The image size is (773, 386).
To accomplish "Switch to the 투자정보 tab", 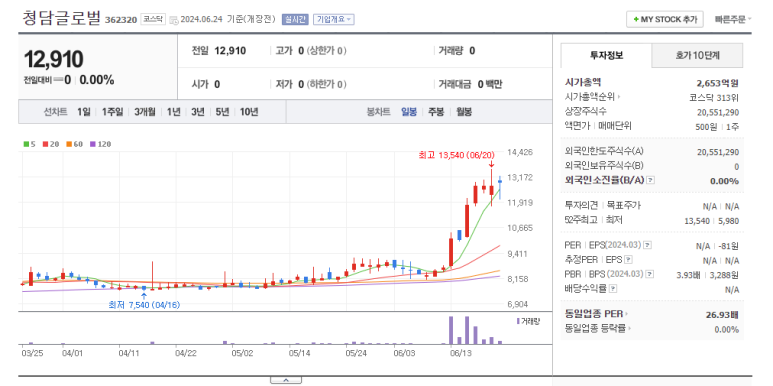I will [x=606, y=55].
